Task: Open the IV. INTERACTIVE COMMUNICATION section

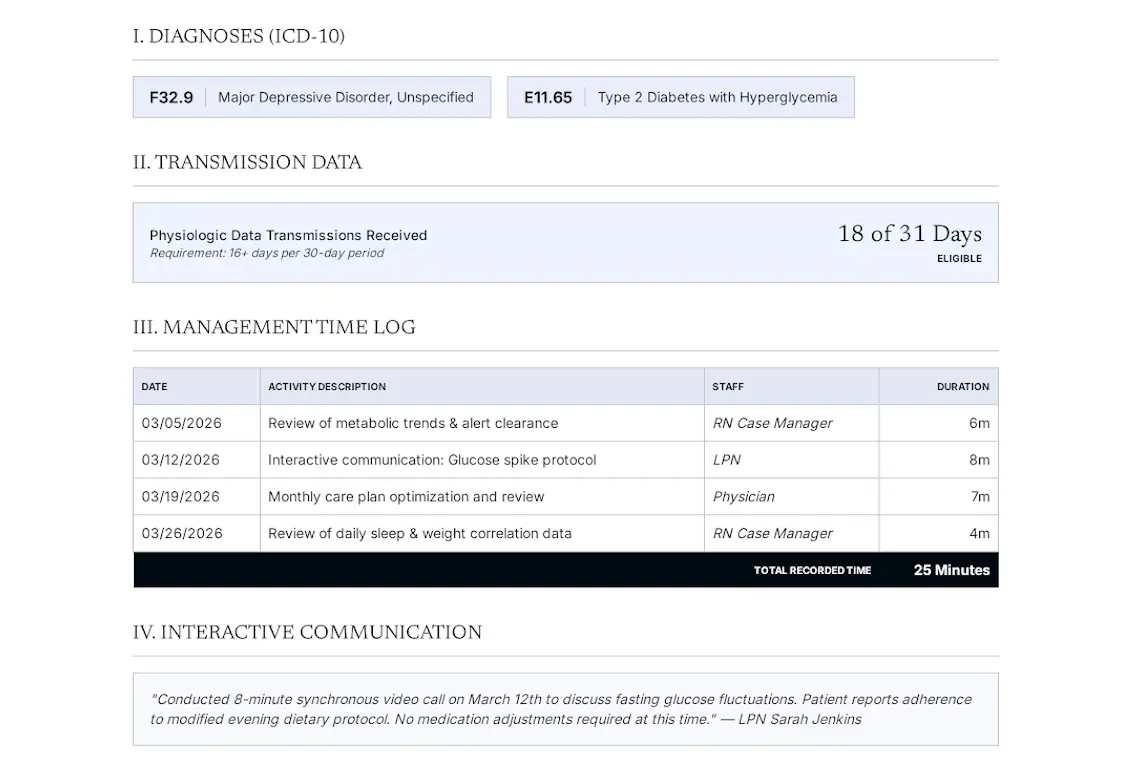Action: 306,632
